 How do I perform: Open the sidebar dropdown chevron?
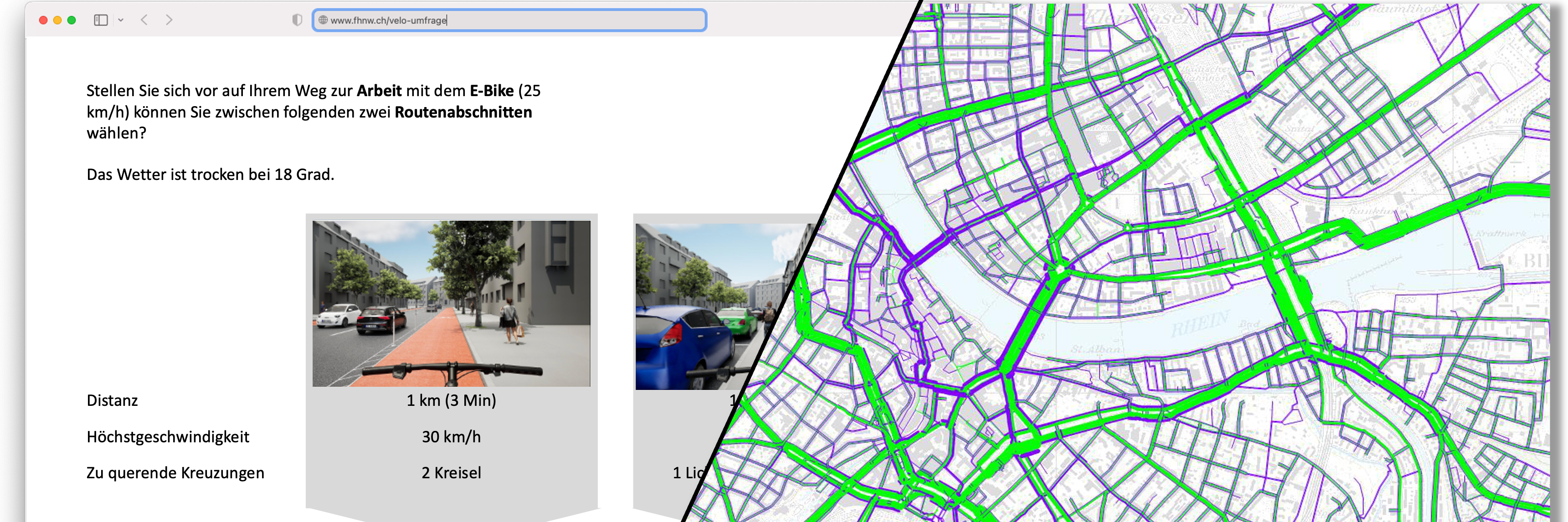tap(120, 20)
